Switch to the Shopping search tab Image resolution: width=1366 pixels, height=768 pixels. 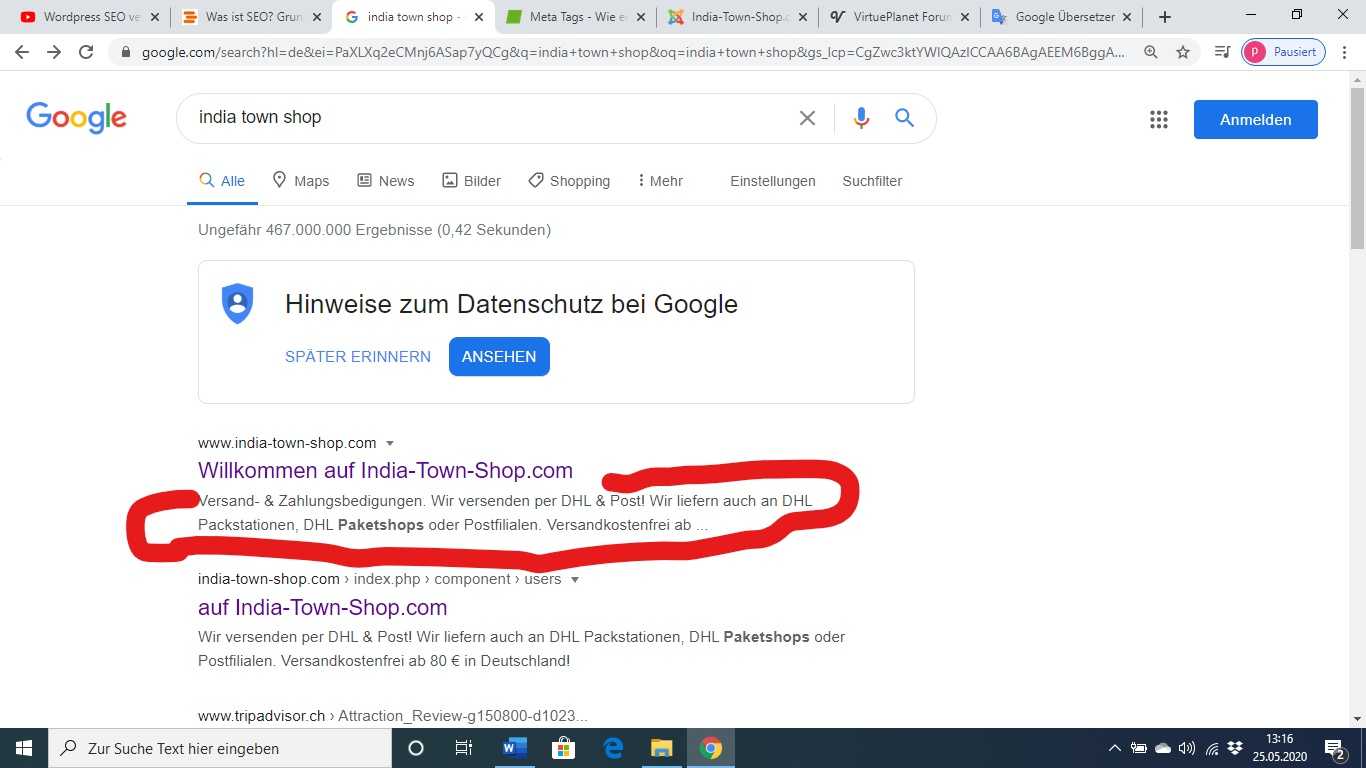pyautogui.click(x=569, y=181)
